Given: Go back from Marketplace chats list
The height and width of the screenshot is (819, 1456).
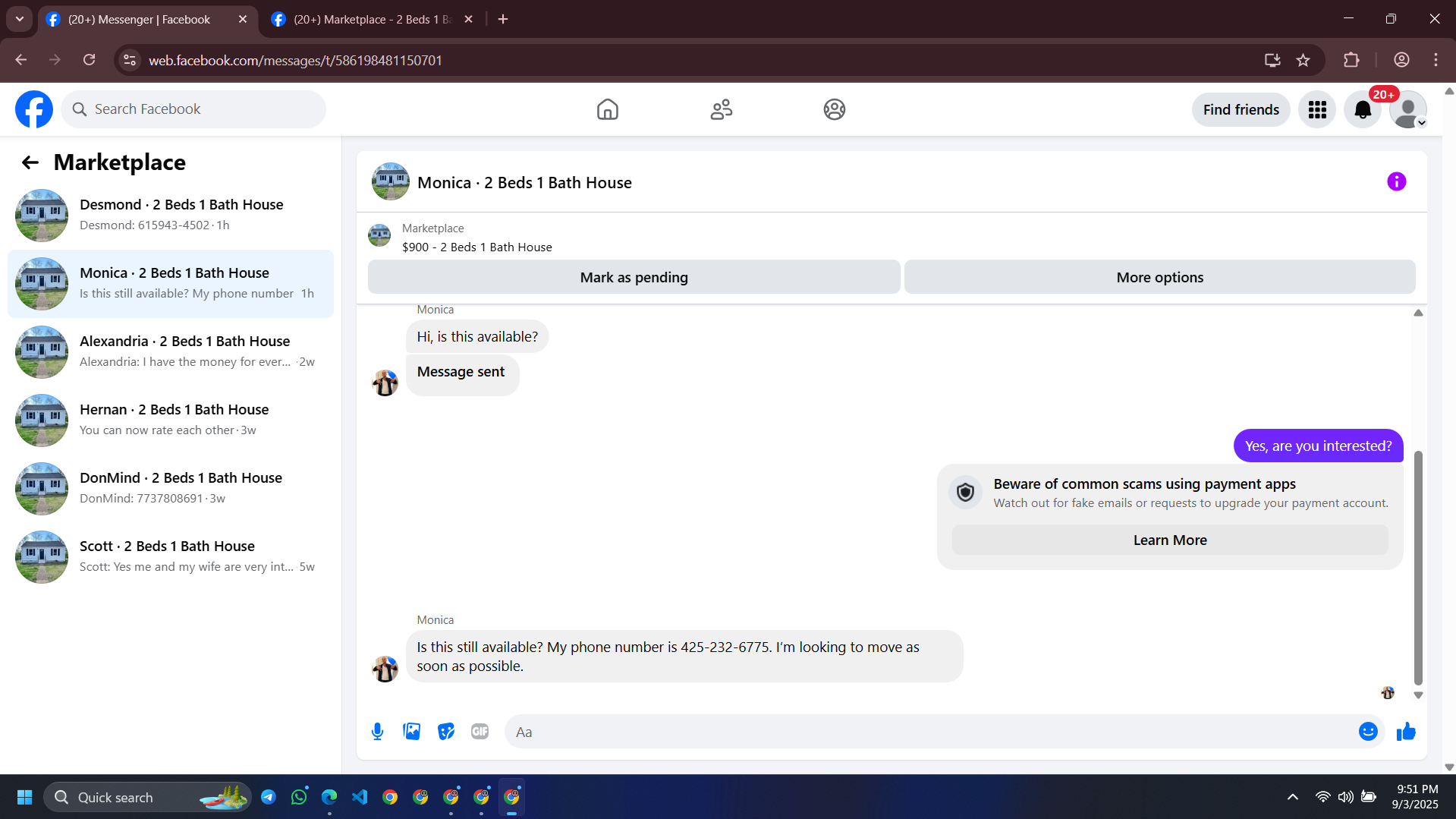Looking at the screenshot, I should click(x=30, y=162).
